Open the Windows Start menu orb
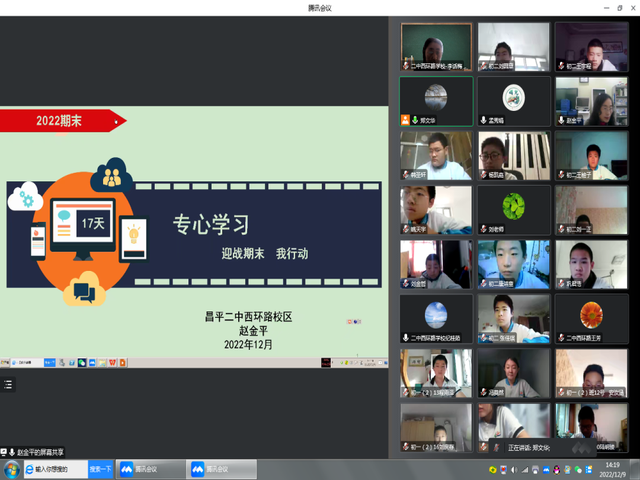This screenshot has height=480, width=640. pos(11,469)
